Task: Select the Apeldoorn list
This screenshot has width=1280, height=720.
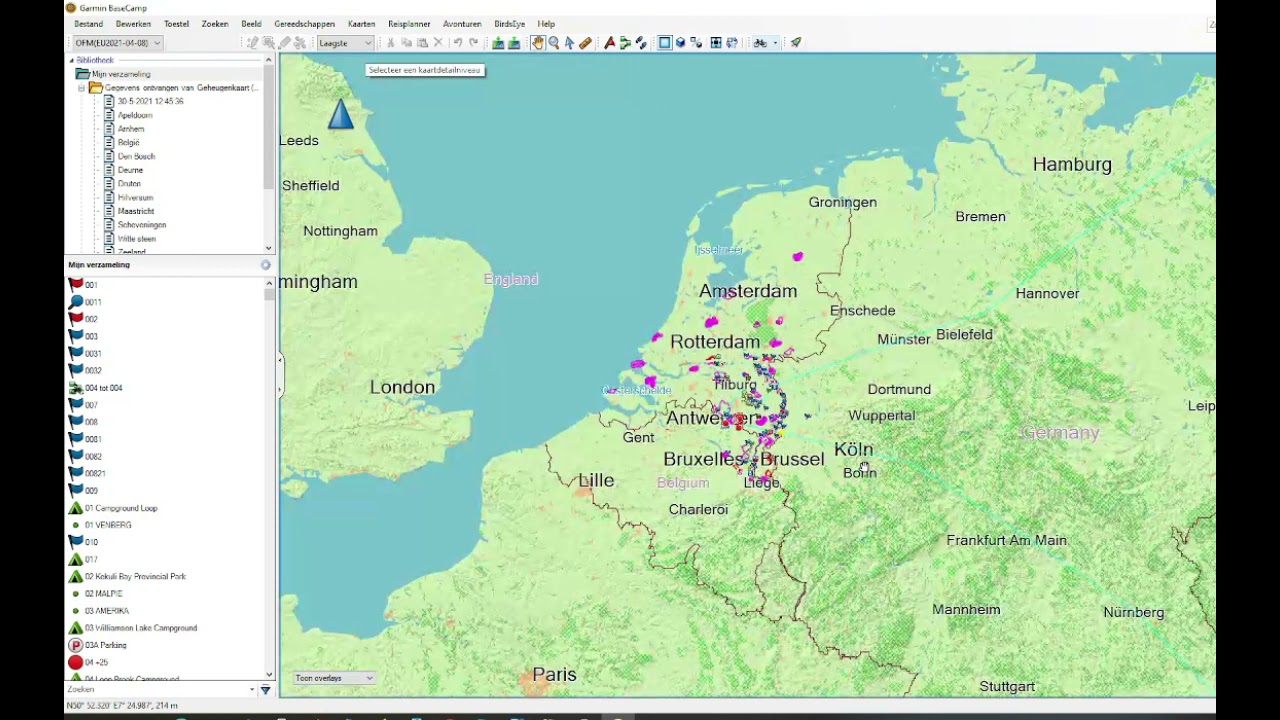Action: [x=135, y=115]
